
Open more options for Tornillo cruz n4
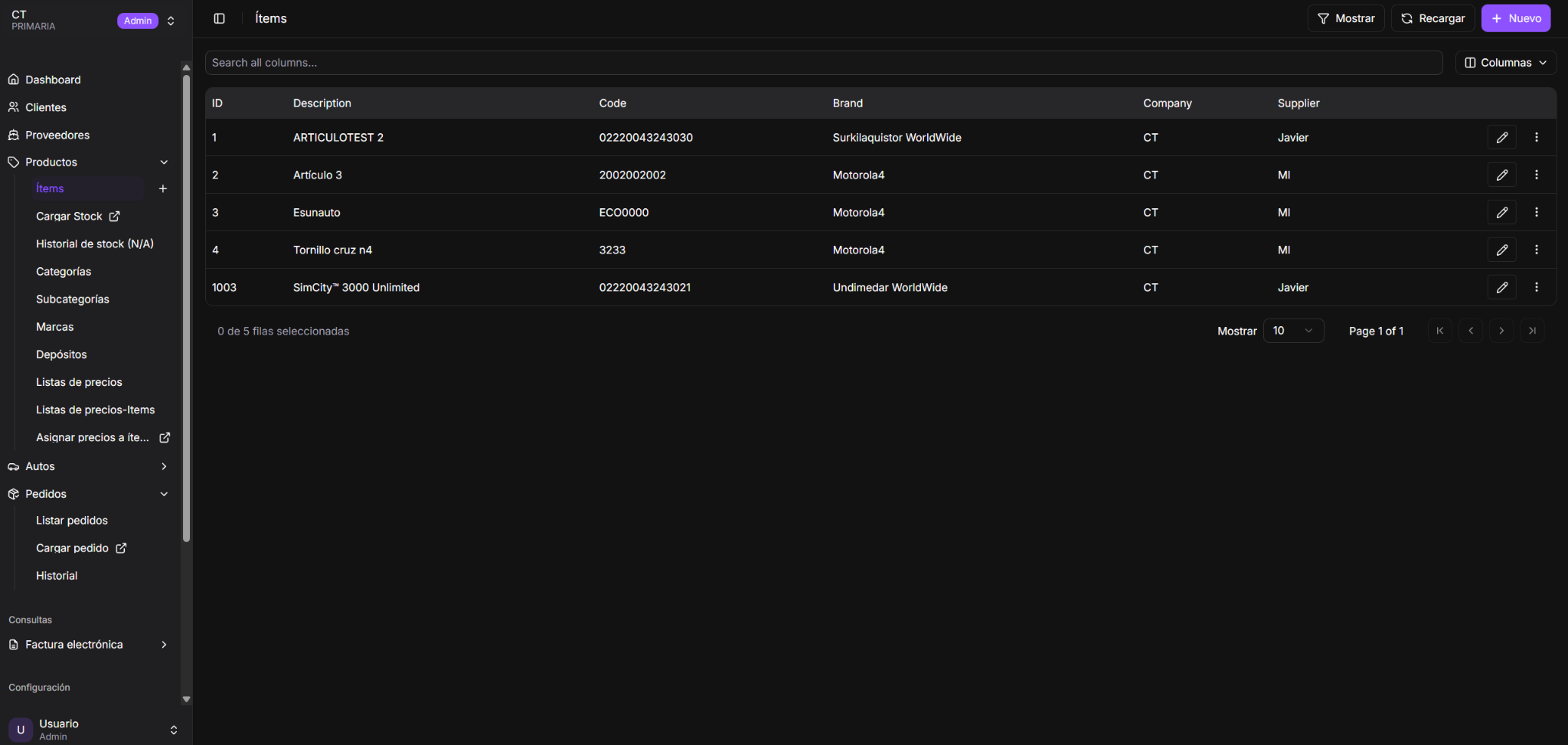pos(1537,250)
